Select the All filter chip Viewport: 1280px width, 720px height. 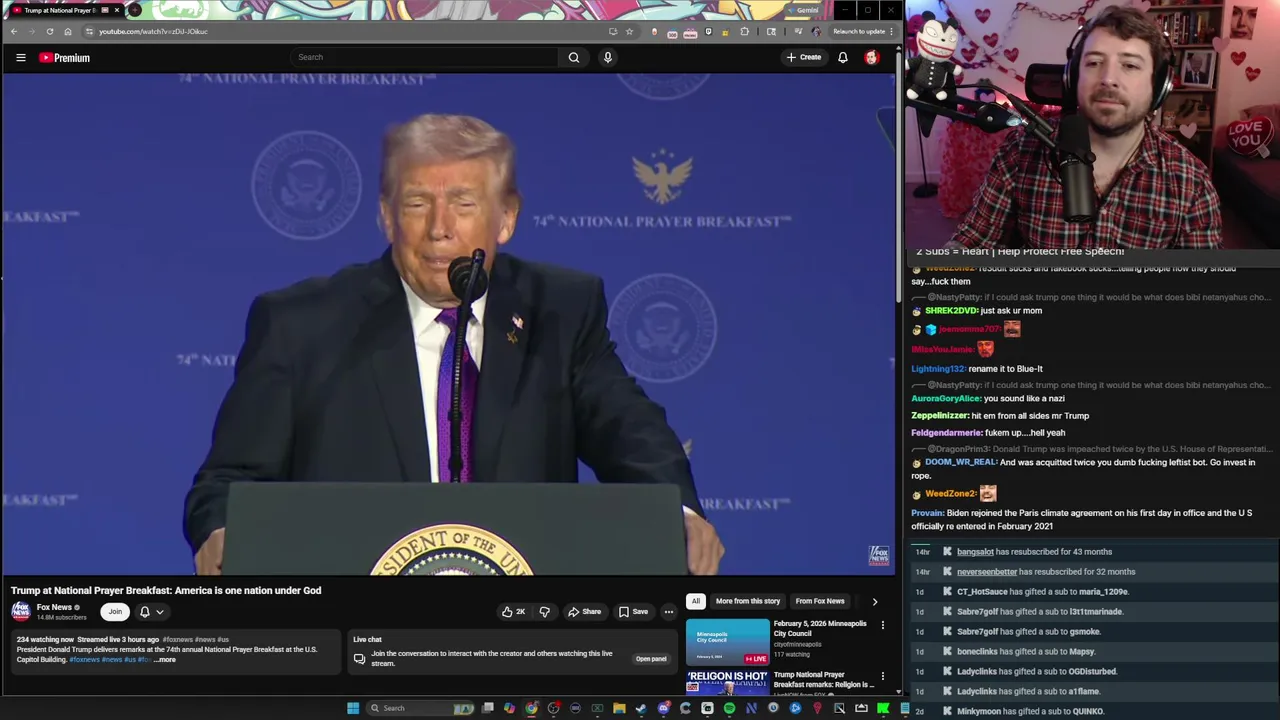[695, 601]
